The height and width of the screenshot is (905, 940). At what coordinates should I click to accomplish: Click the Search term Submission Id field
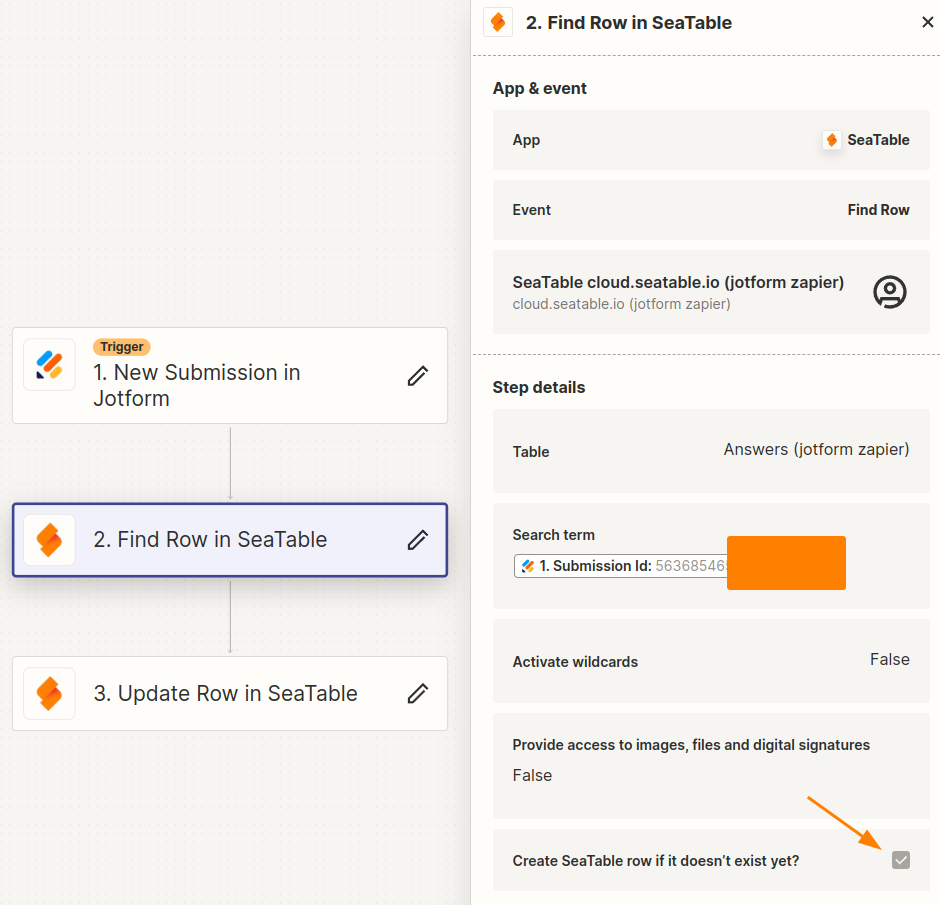tap(620, 566)
